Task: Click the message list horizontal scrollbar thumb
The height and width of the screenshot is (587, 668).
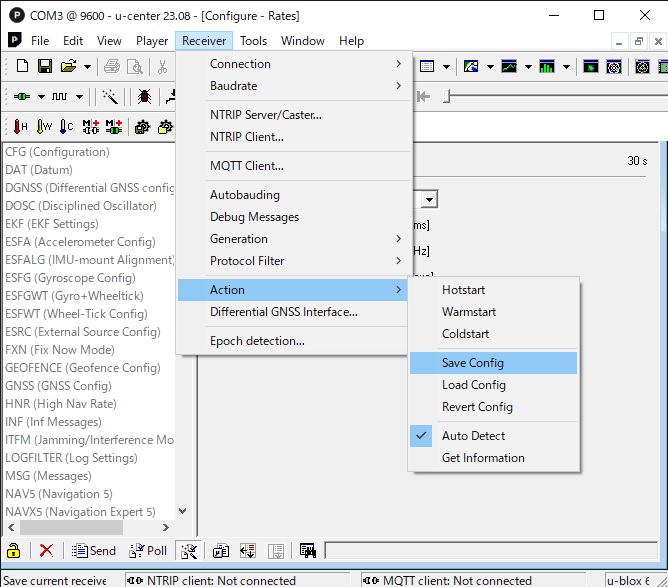Action: click(x=72, y=527)
